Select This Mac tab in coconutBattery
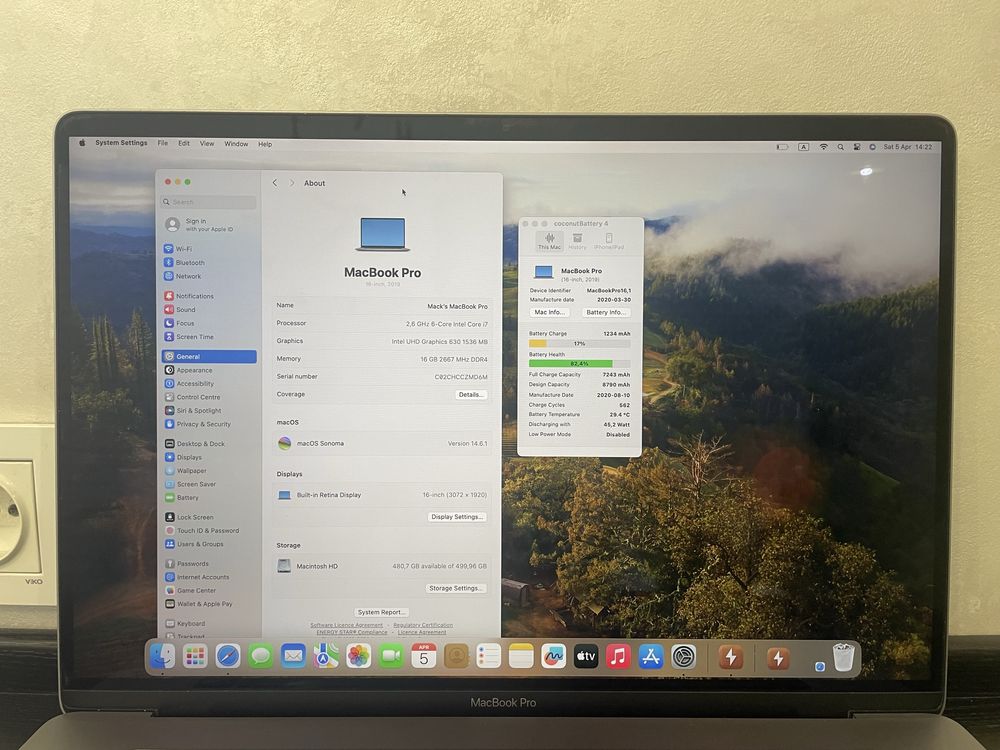Screen dimensions: 1000x750 (549, 241)
